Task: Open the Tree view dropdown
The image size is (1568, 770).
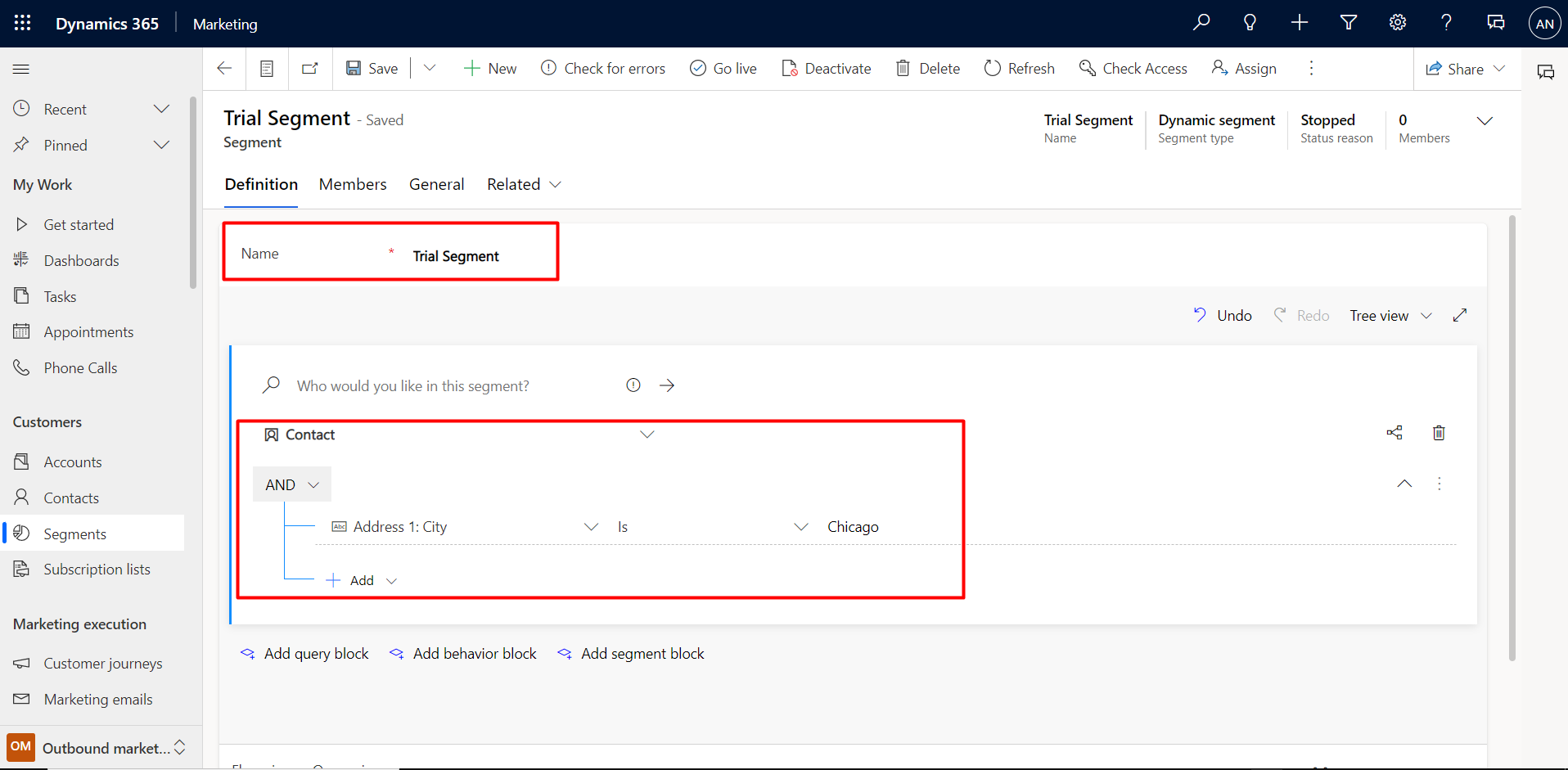Action: click(1390, 315)
